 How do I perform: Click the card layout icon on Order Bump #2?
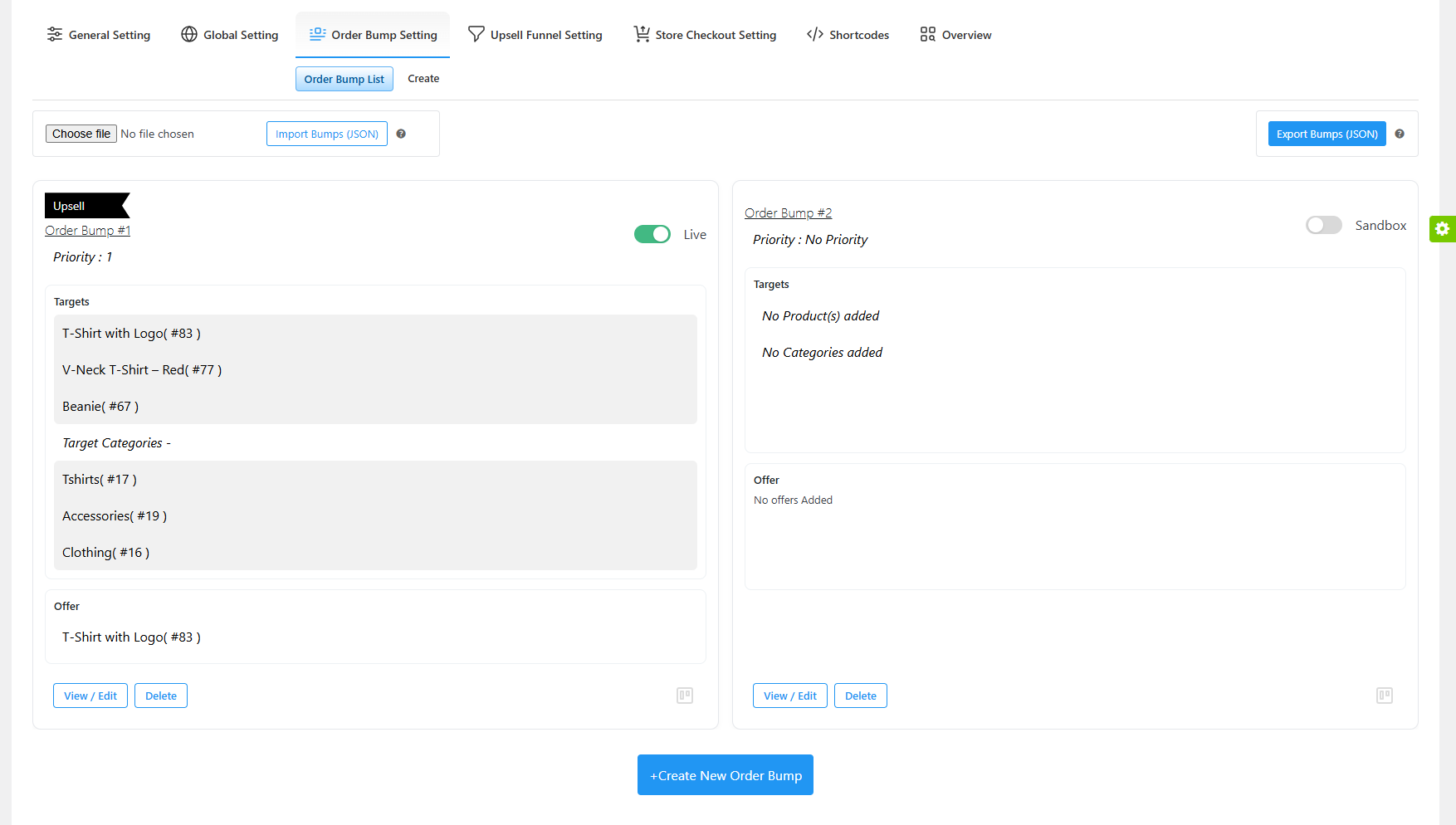click(x=1384, y=695)
